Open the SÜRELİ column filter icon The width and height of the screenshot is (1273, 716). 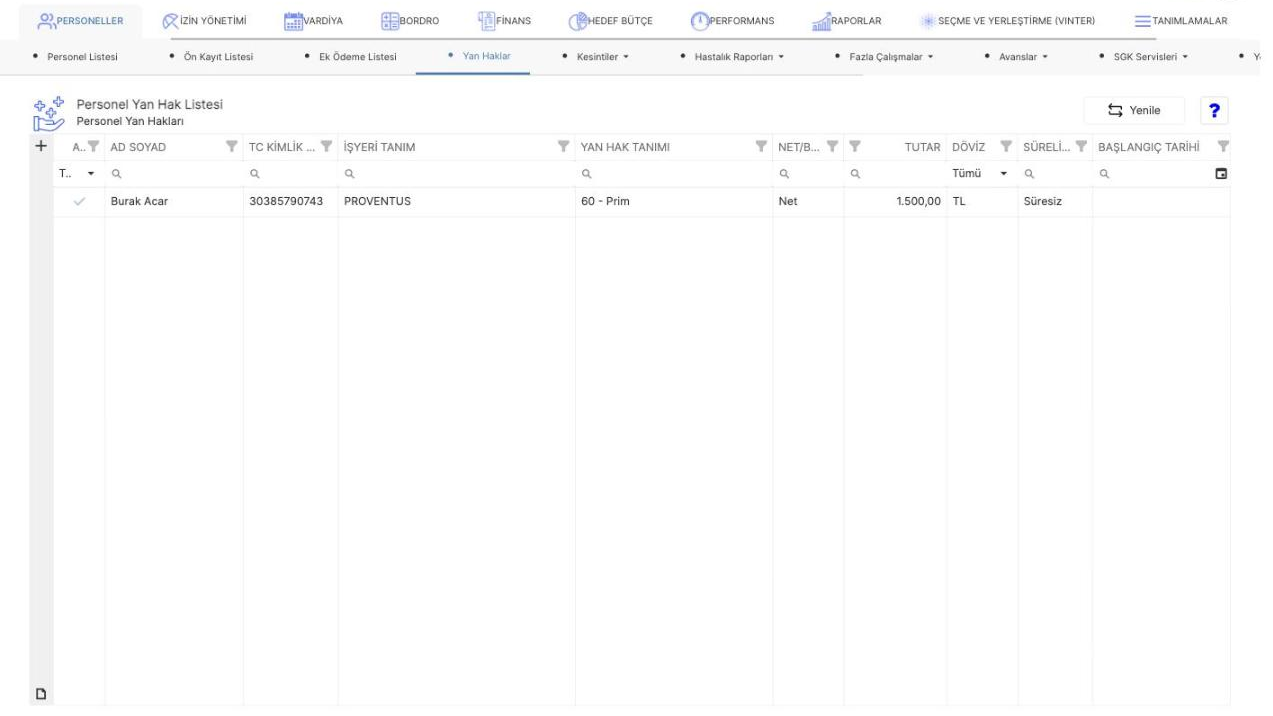[x=1081, y=148]
